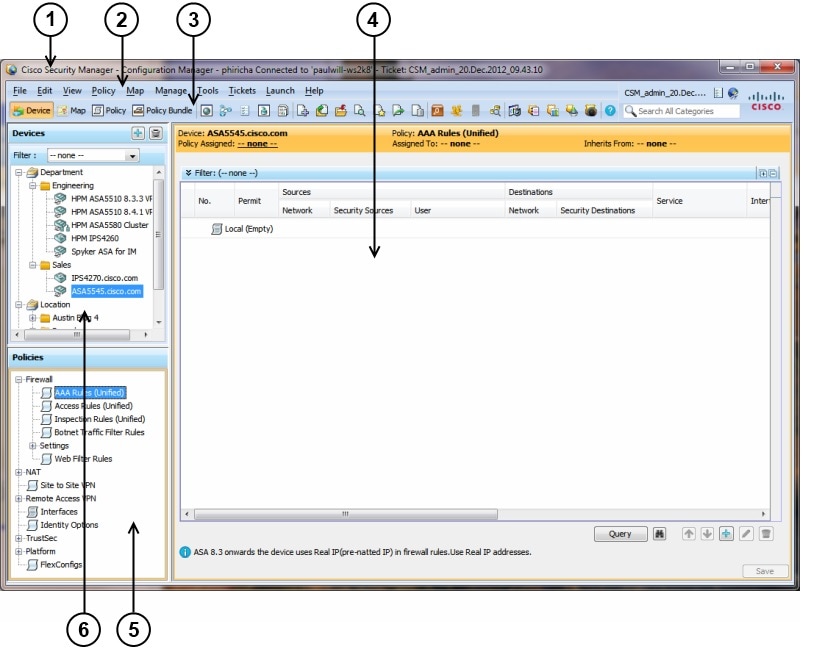Viewport: 819px width, 650px height.
Task: Click the delete icon in Devices header
Action: 156,133
